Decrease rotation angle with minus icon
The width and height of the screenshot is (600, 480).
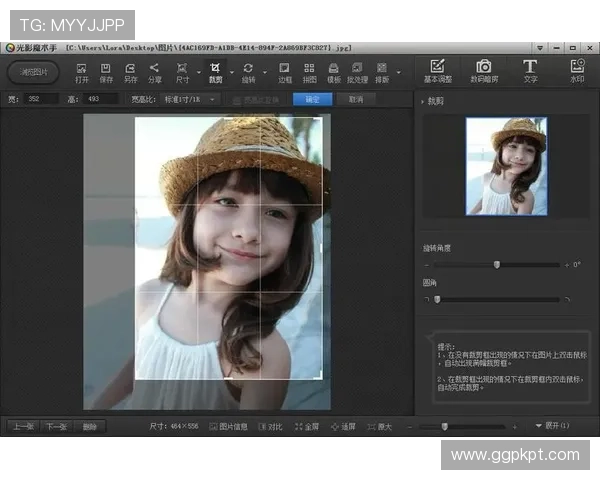point(426,265)
